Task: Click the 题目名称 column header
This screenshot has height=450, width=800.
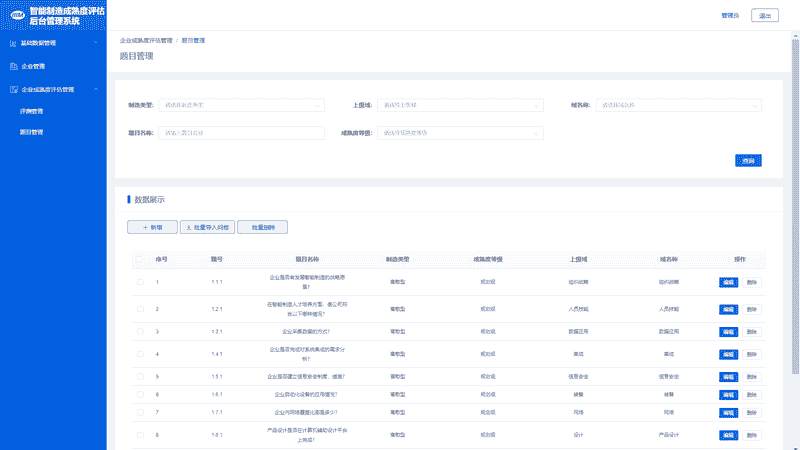Action: (x=307, y=259)
